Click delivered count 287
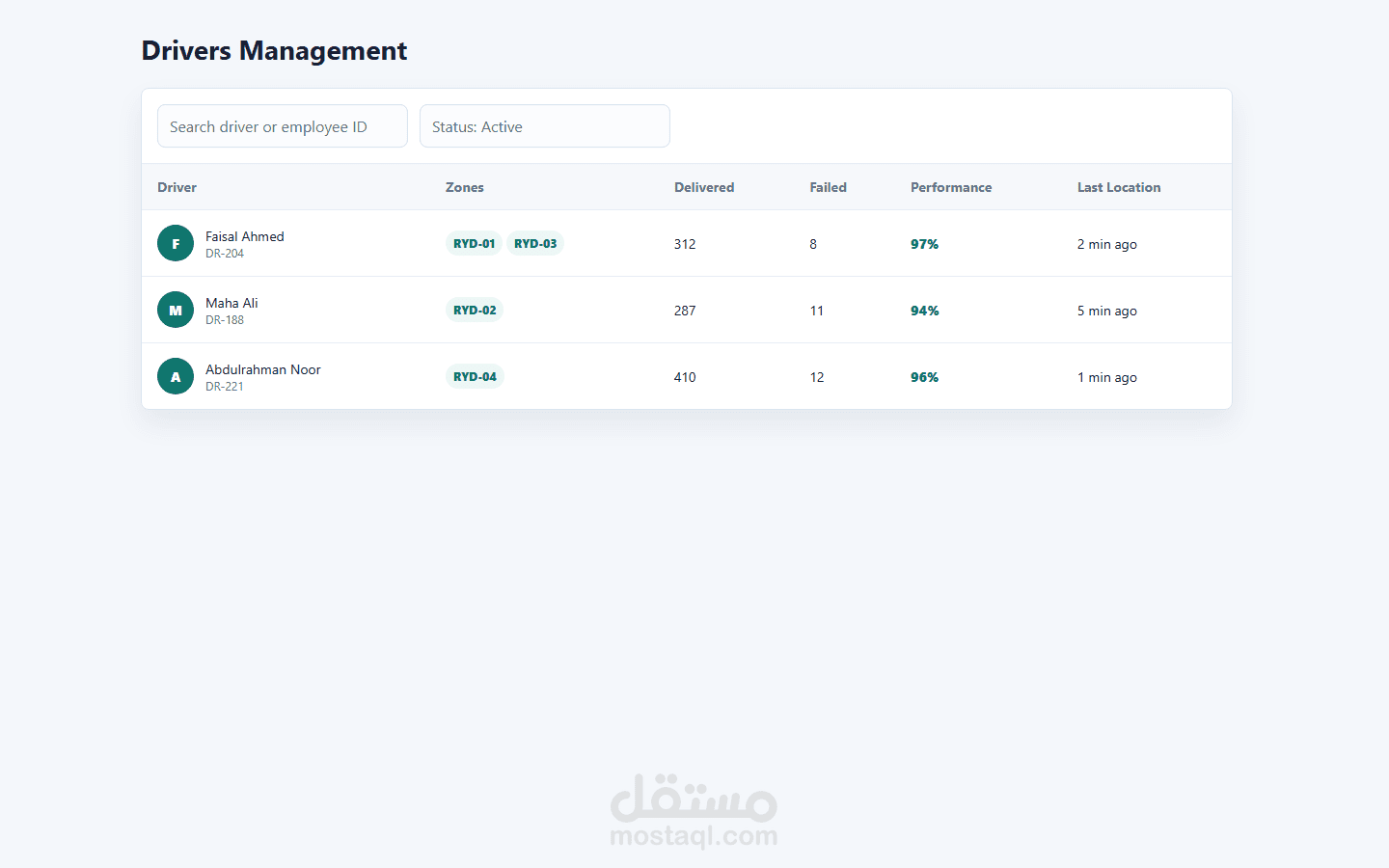The image size is (1389, 868). click(685, 311)
